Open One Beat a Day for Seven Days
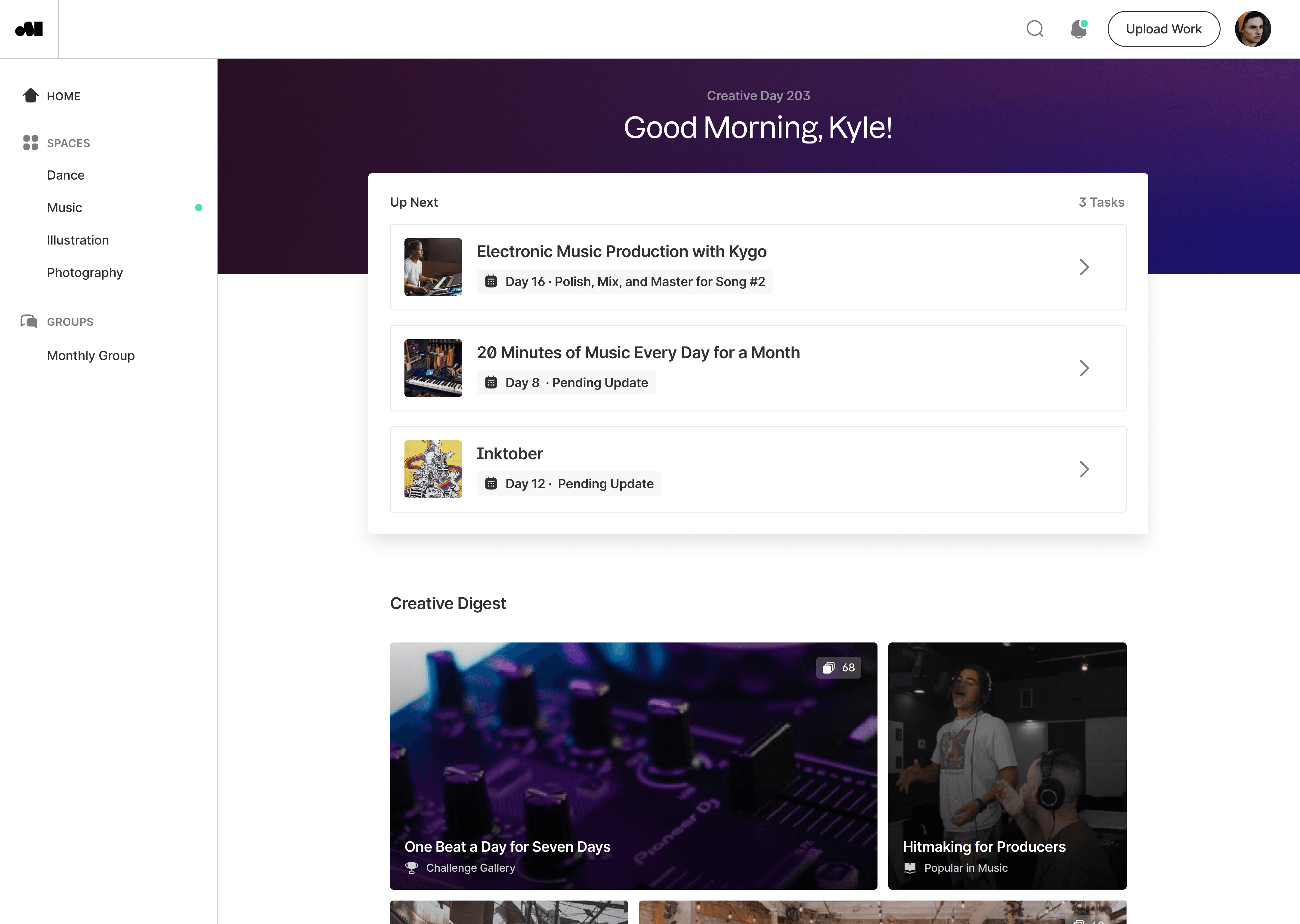 [633, 765]
